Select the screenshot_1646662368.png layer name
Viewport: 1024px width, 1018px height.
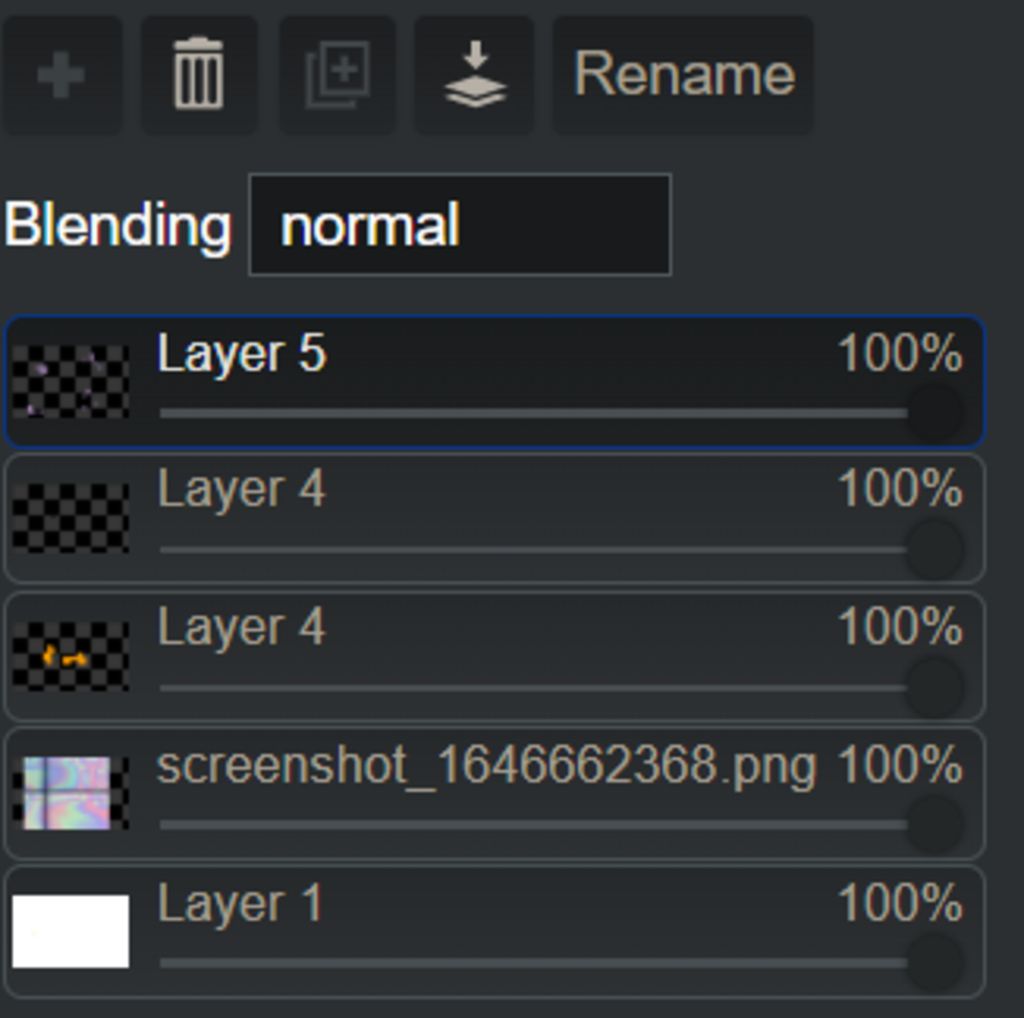tap(487, 767)
